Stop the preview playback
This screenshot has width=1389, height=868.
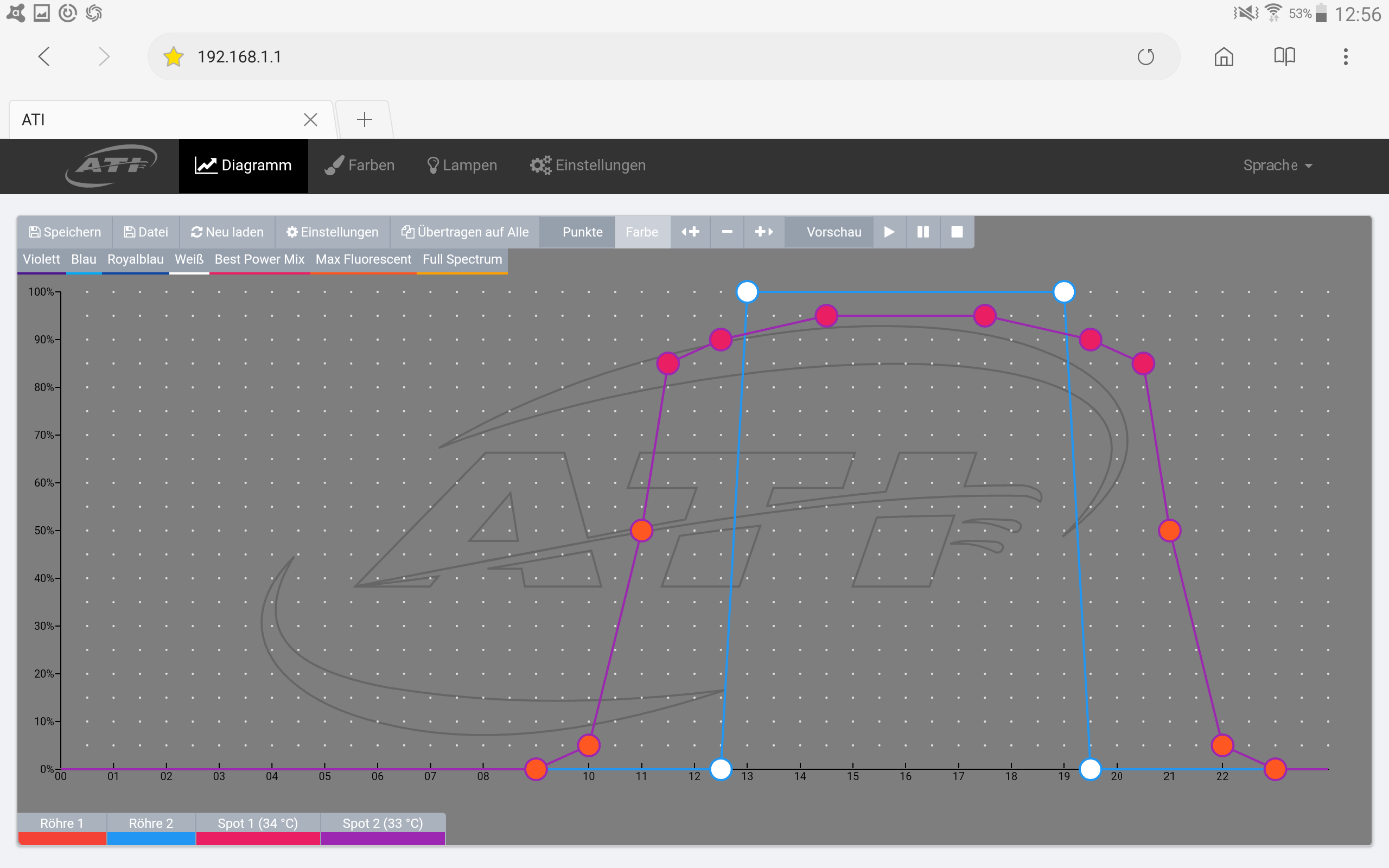pyautogui.click(x=957, y=232)
